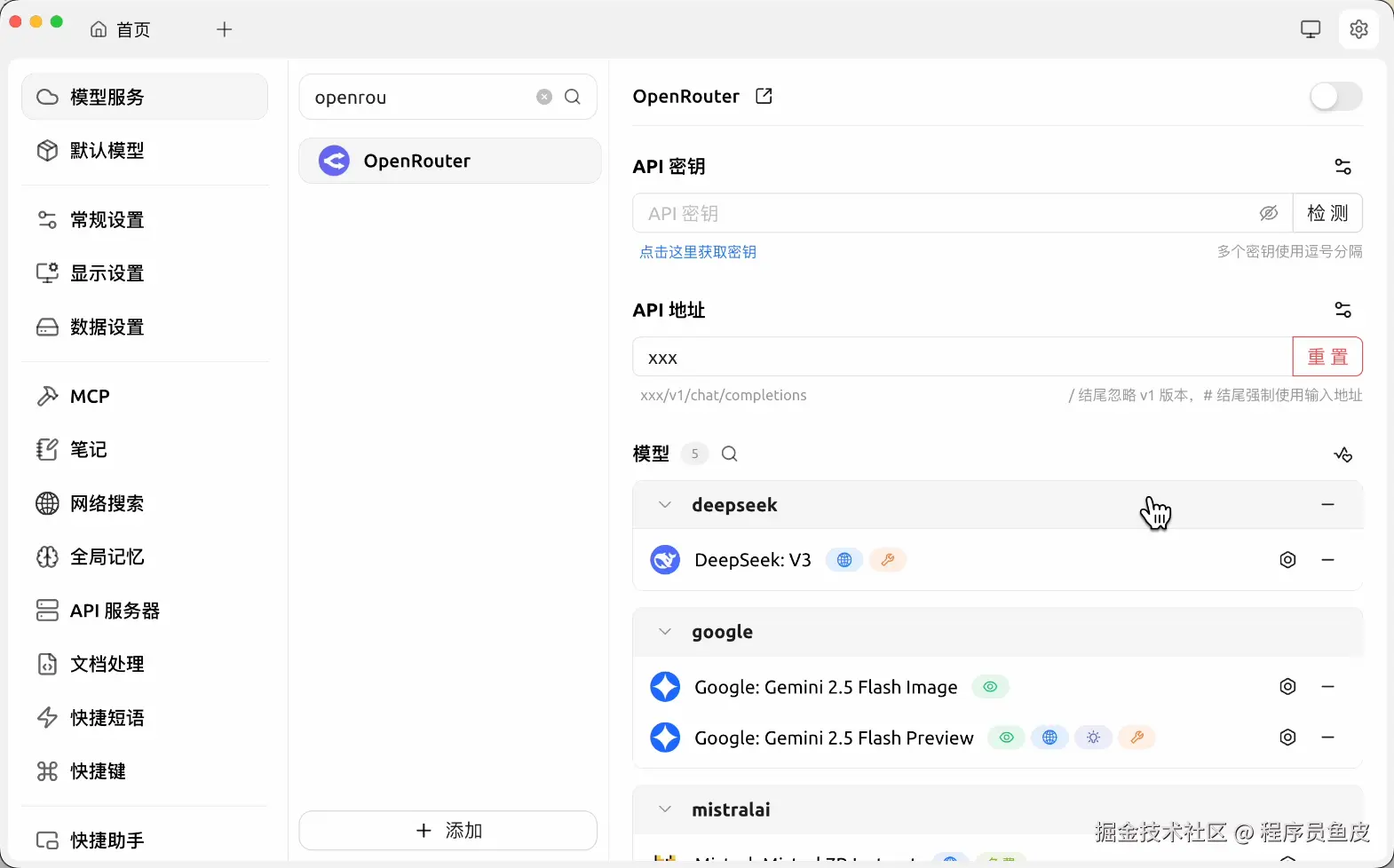The image size is (1394, 868).
Task: Open settings for Gemini 2.5 Flash Preview
Action: tap(1287, 738)
